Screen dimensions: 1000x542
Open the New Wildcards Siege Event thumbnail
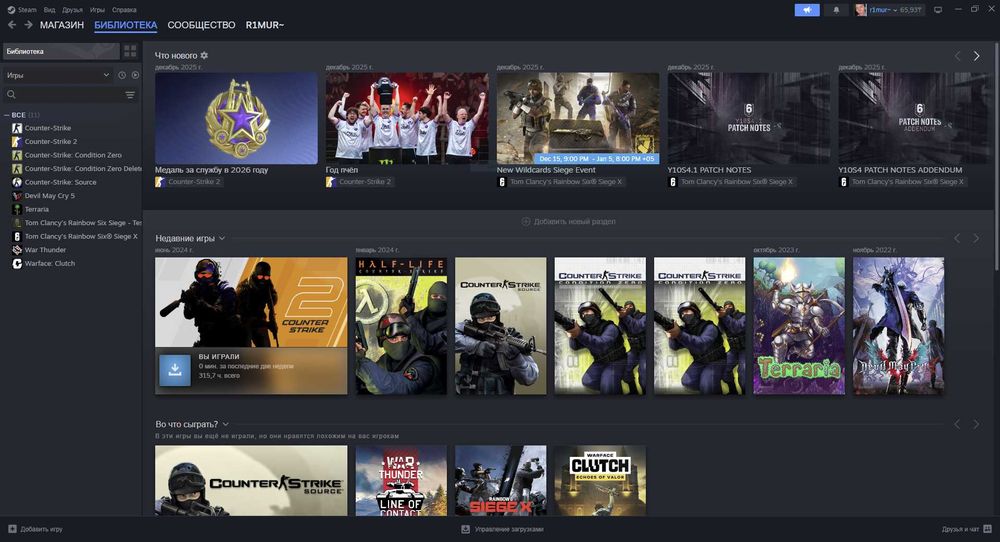coord(578,118)
